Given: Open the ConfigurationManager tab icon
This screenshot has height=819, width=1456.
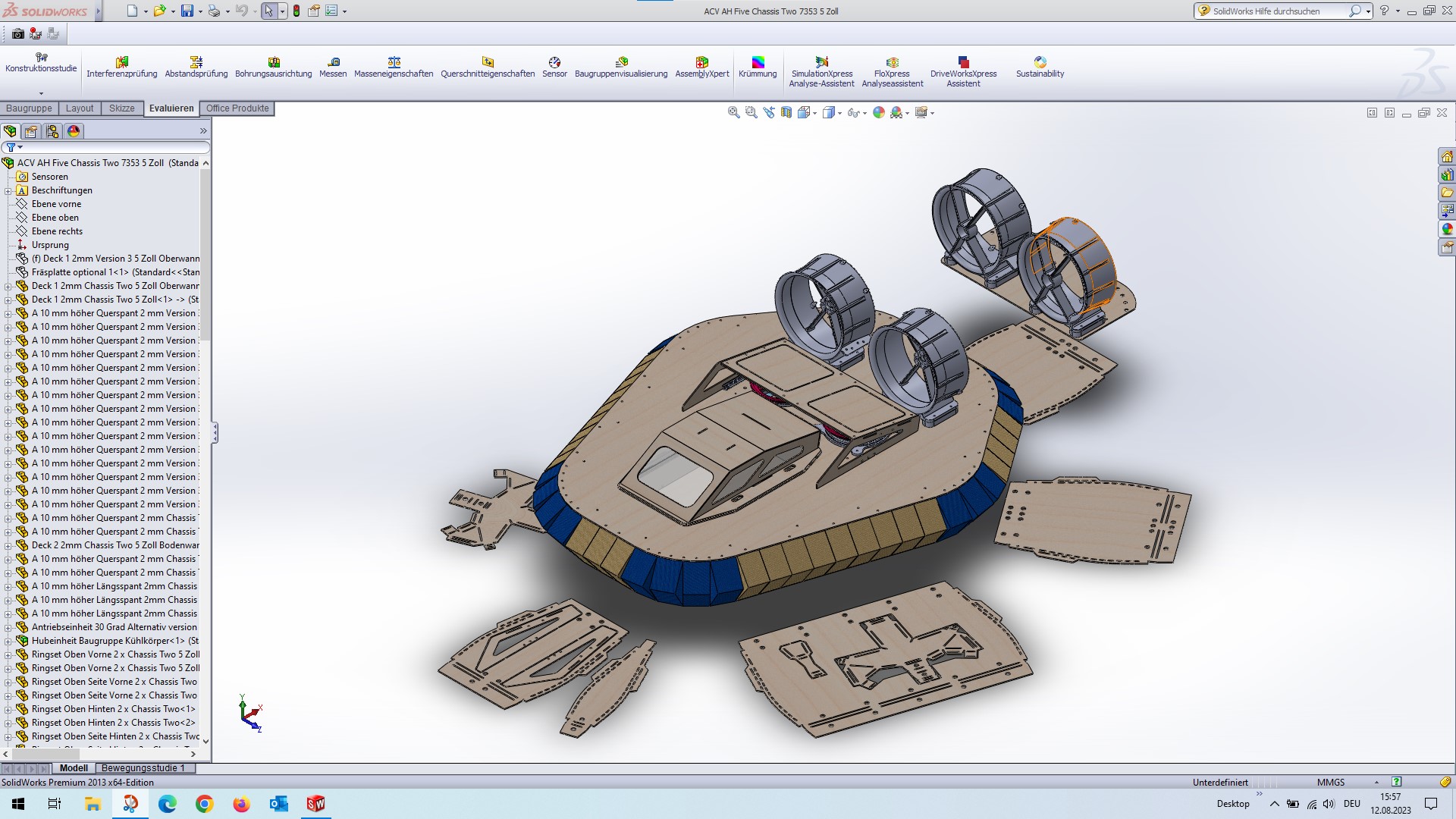Looking at the screenshot, I should coord(52,131).
